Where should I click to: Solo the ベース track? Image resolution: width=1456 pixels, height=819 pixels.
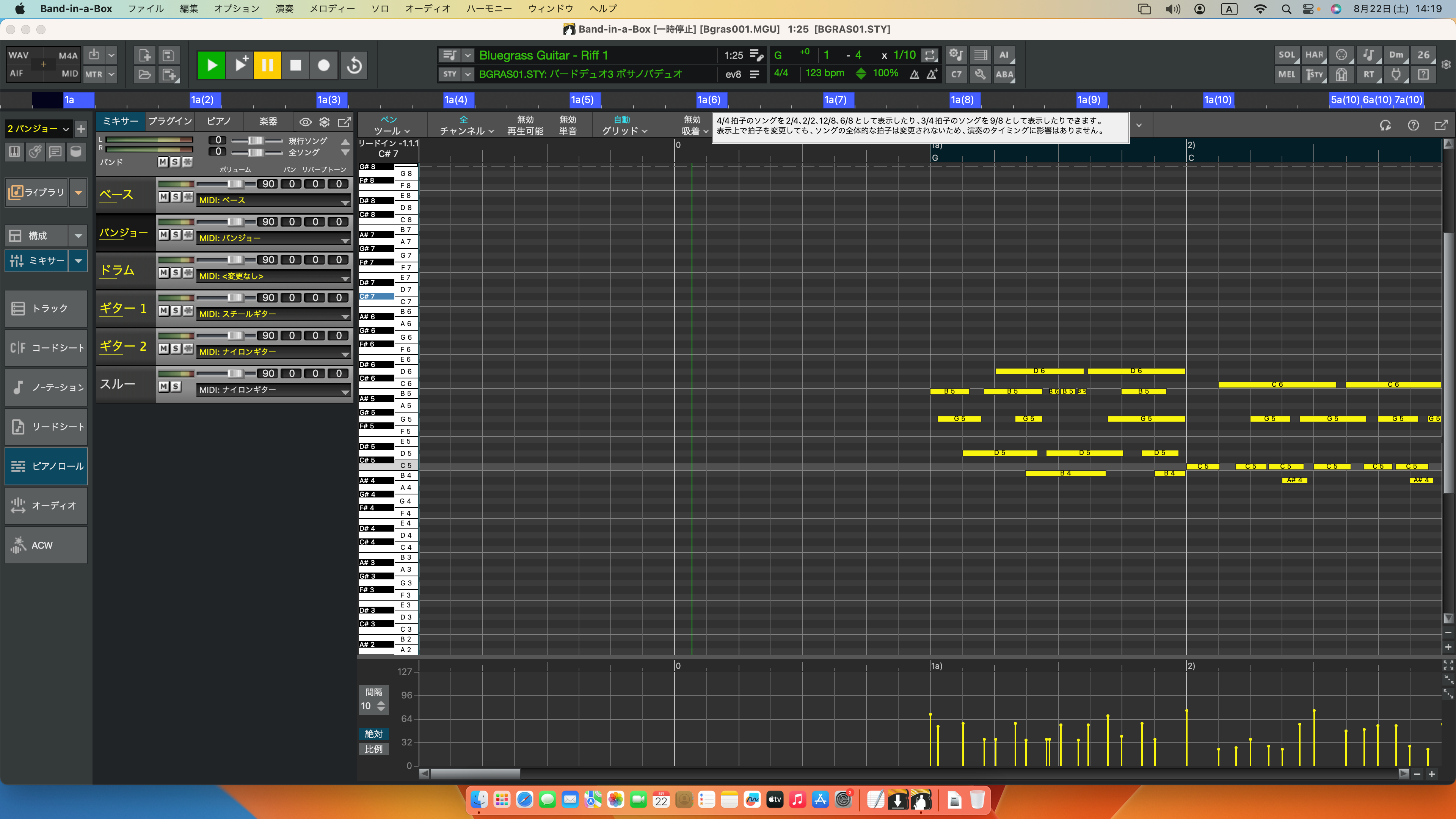click(x=176, y=197)
